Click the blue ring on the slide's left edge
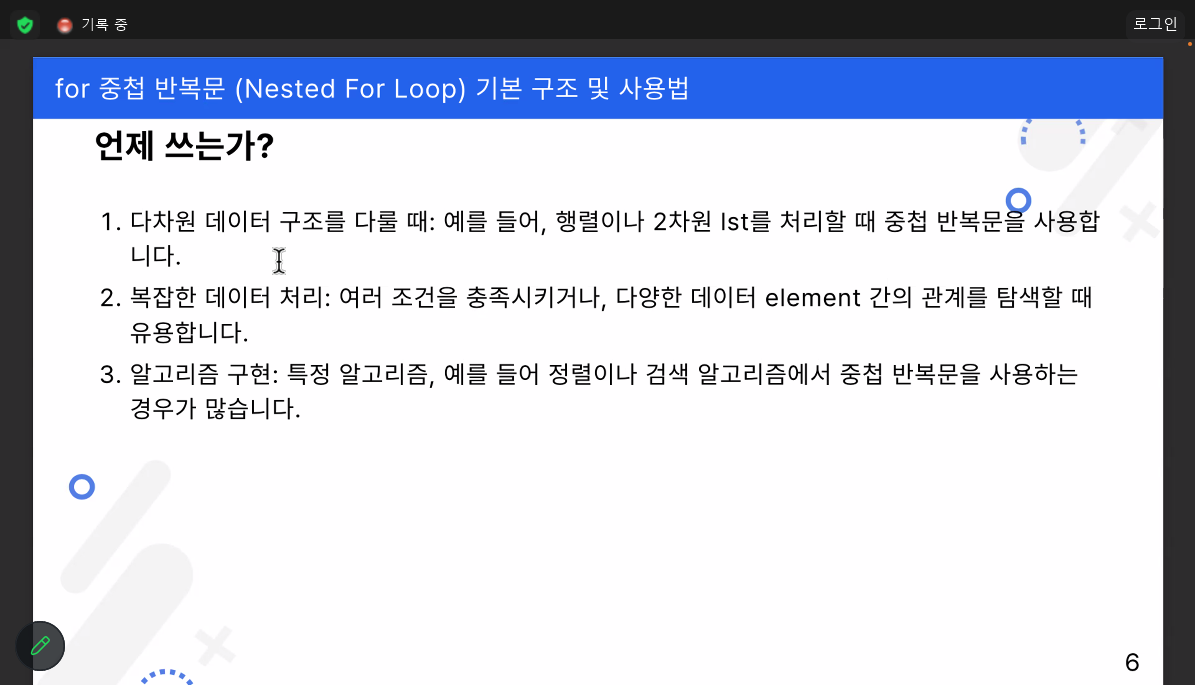The width and height of the screenshot is (1195, 685). click(x=82, y=487)
